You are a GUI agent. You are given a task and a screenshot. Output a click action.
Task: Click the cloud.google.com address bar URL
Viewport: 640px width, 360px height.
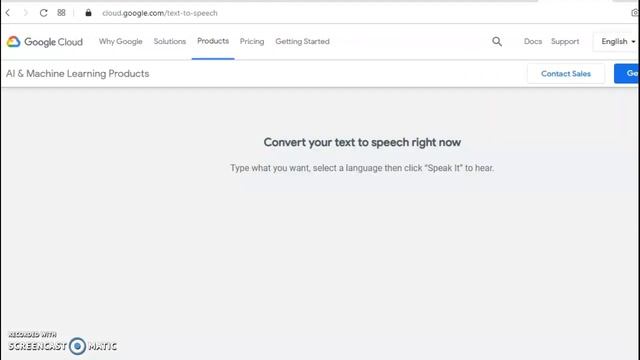[160, 13]
